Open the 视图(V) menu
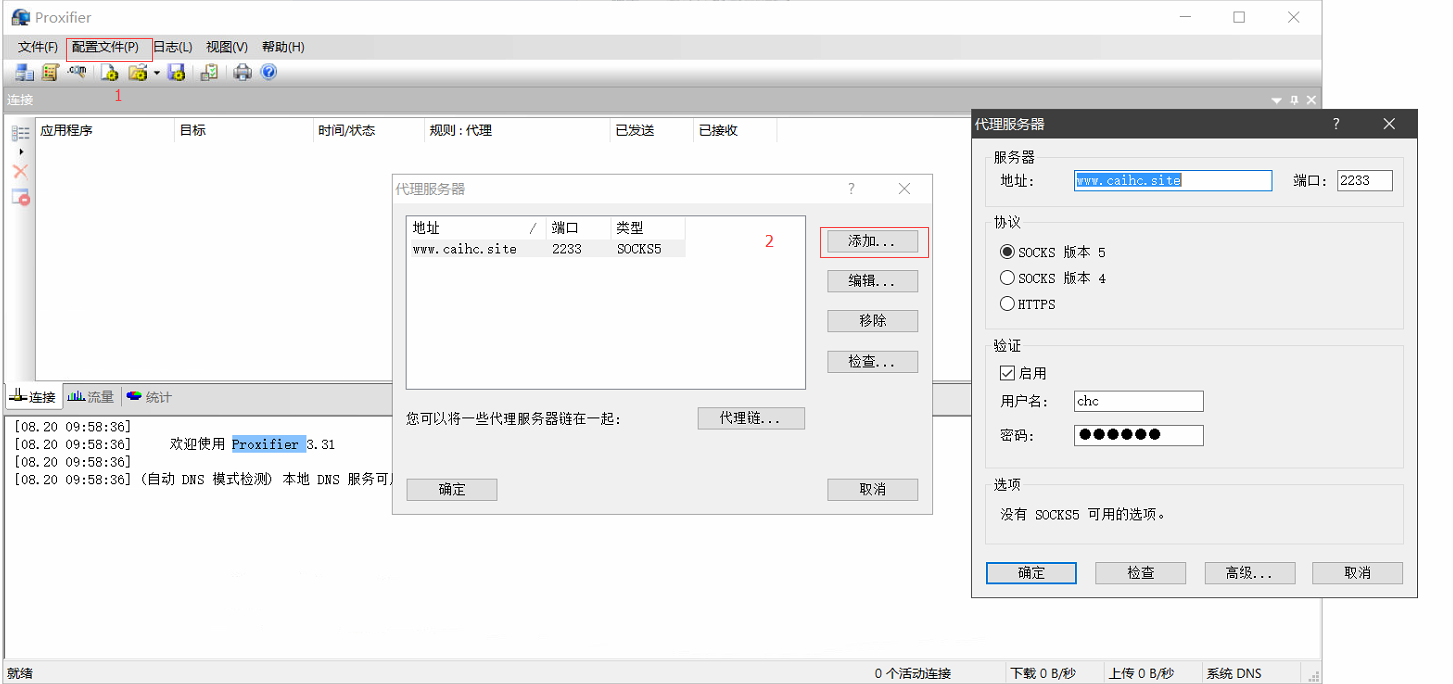Image resolution: width=1453 pixels, height=684 pixels. (x=227, y=47)
